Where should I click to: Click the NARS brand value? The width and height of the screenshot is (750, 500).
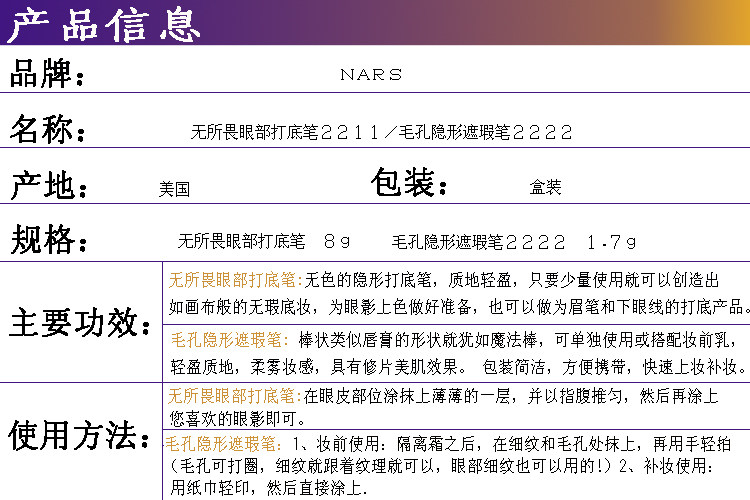pyautogui.click(x=371, y=75)
